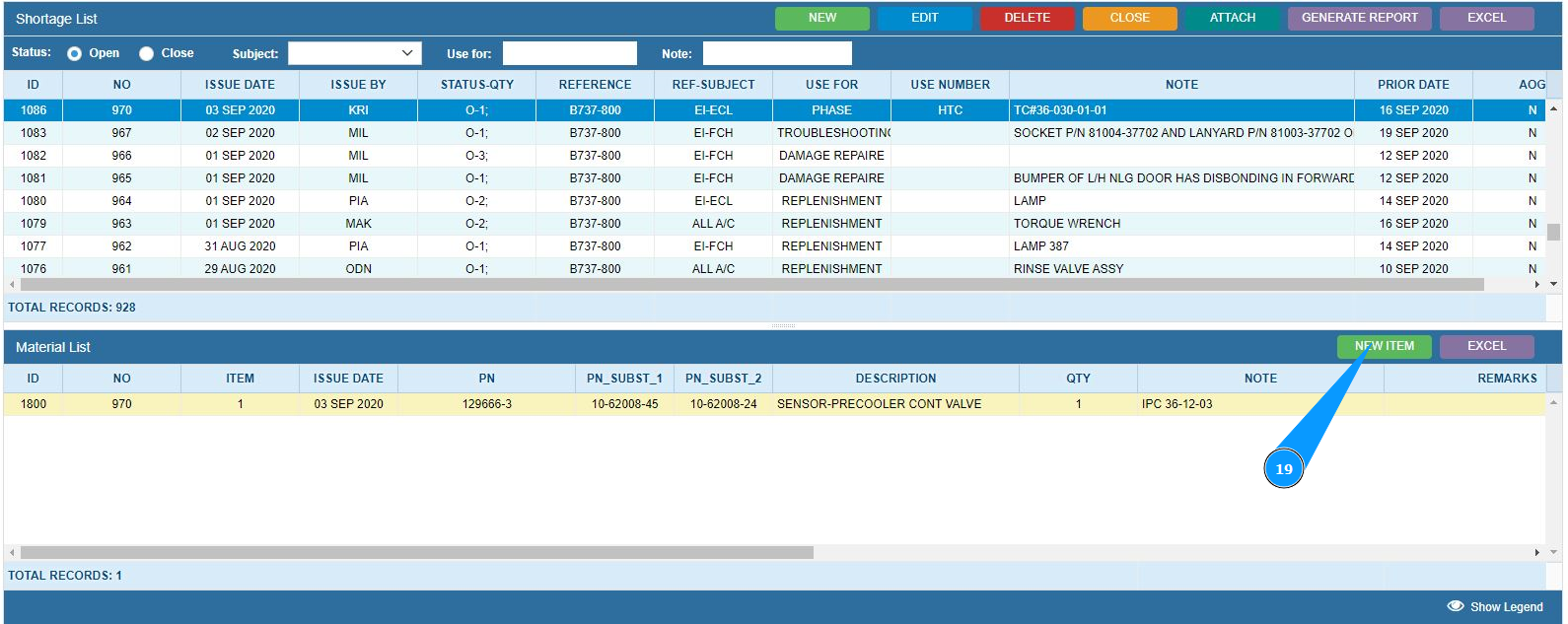The height and width of the screenshot is (624, 1568).
Task: Select the Close status radio button
Action: click(146, 53)
